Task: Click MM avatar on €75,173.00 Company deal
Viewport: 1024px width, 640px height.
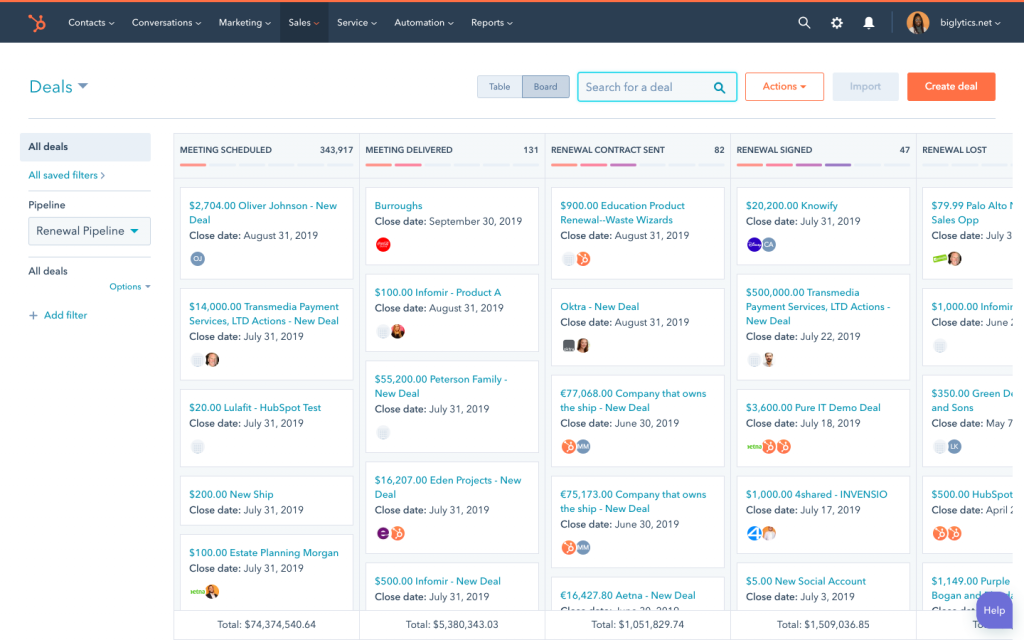Action: click(583, 547)
